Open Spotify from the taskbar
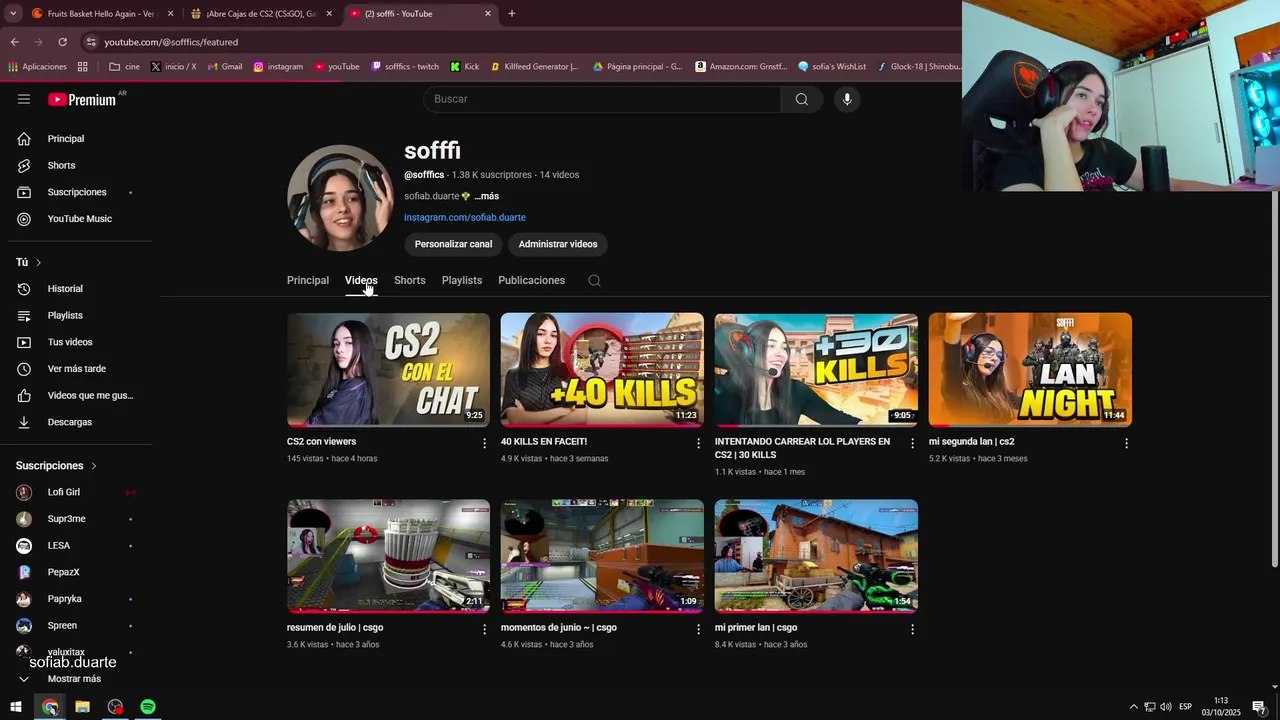Screen dimensions: 1280x720 click(x=148, y=707)
